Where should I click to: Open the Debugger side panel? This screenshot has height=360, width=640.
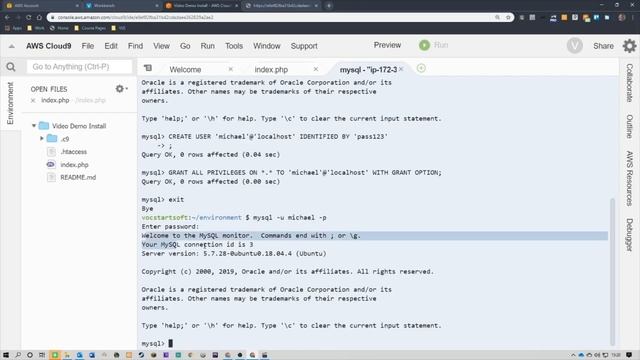click(x=629, y=235)
